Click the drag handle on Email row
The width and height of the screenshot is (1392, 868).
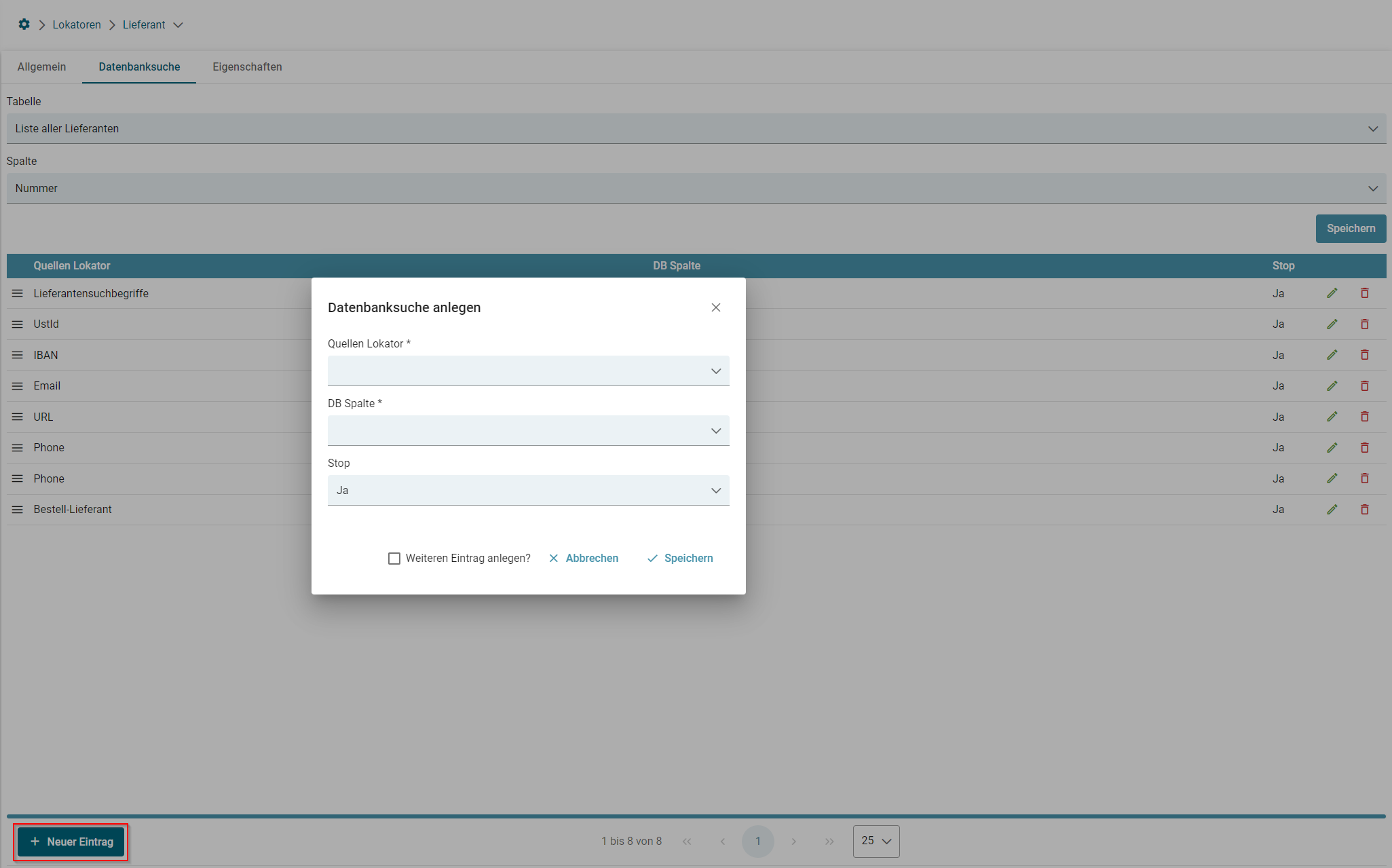pyautogui.click(x=18, y=386)
